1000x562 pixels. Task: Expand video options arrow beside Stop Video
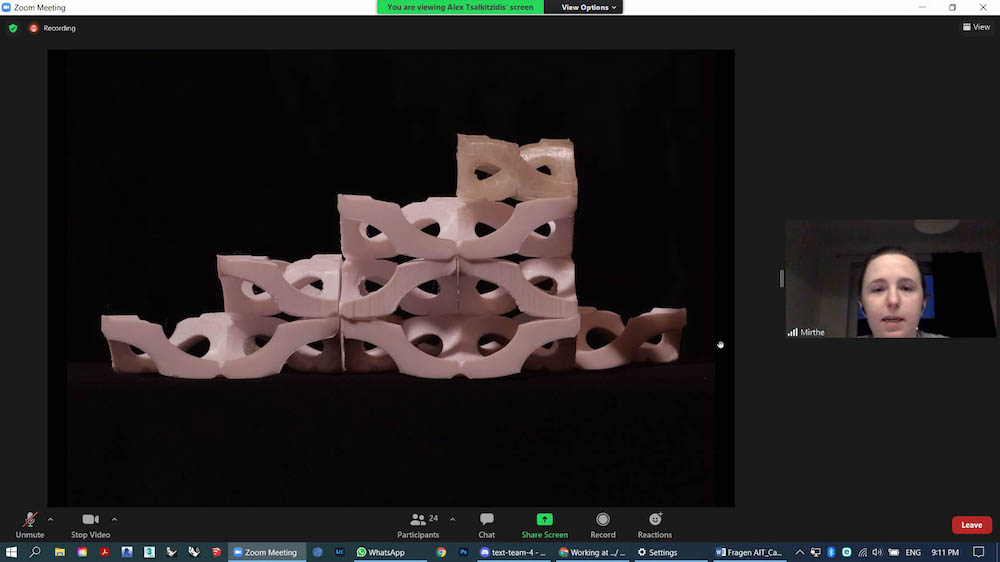[x=114, y=519]
